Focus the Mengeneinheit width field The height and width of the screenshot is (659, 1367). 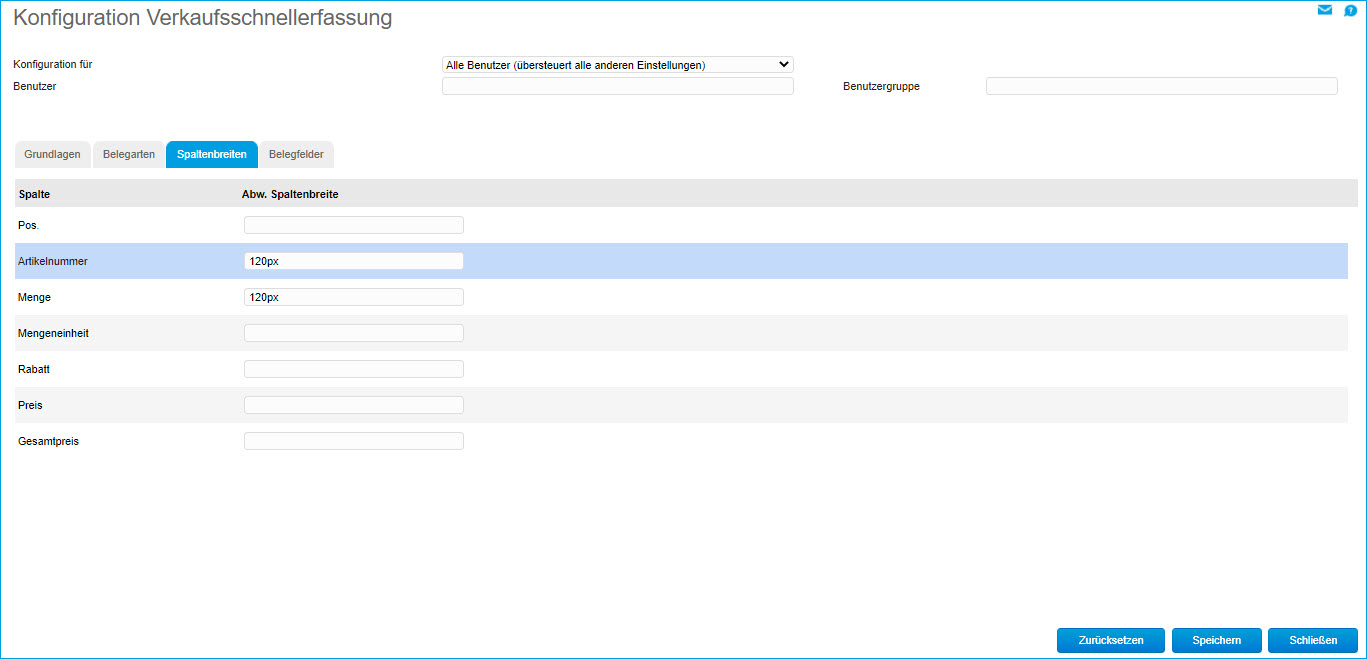coord(353,333)
